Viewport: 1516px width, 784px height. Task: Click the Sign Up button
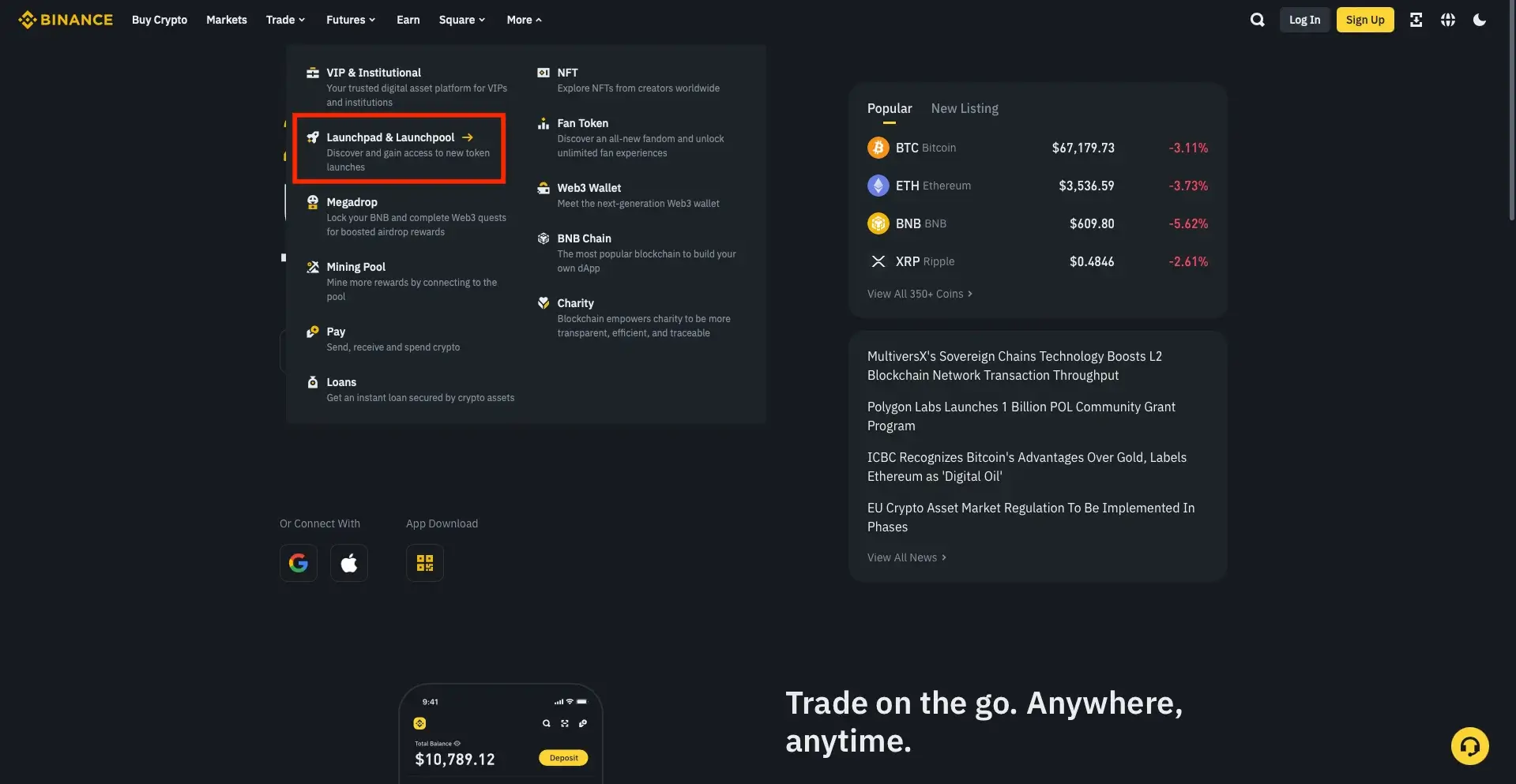1365,20
